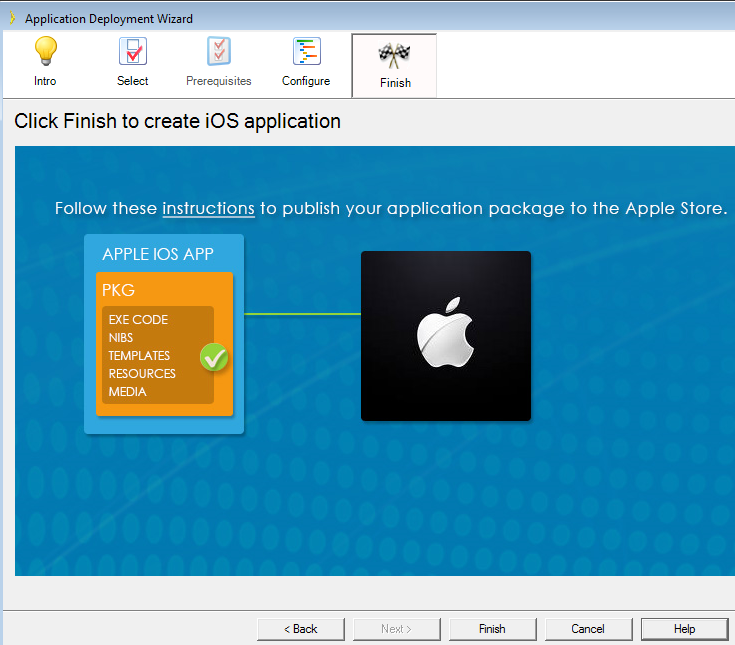Screen dimensions: 735x645
Task: Select the Finish tab label
Action: [x=395, y=83]
